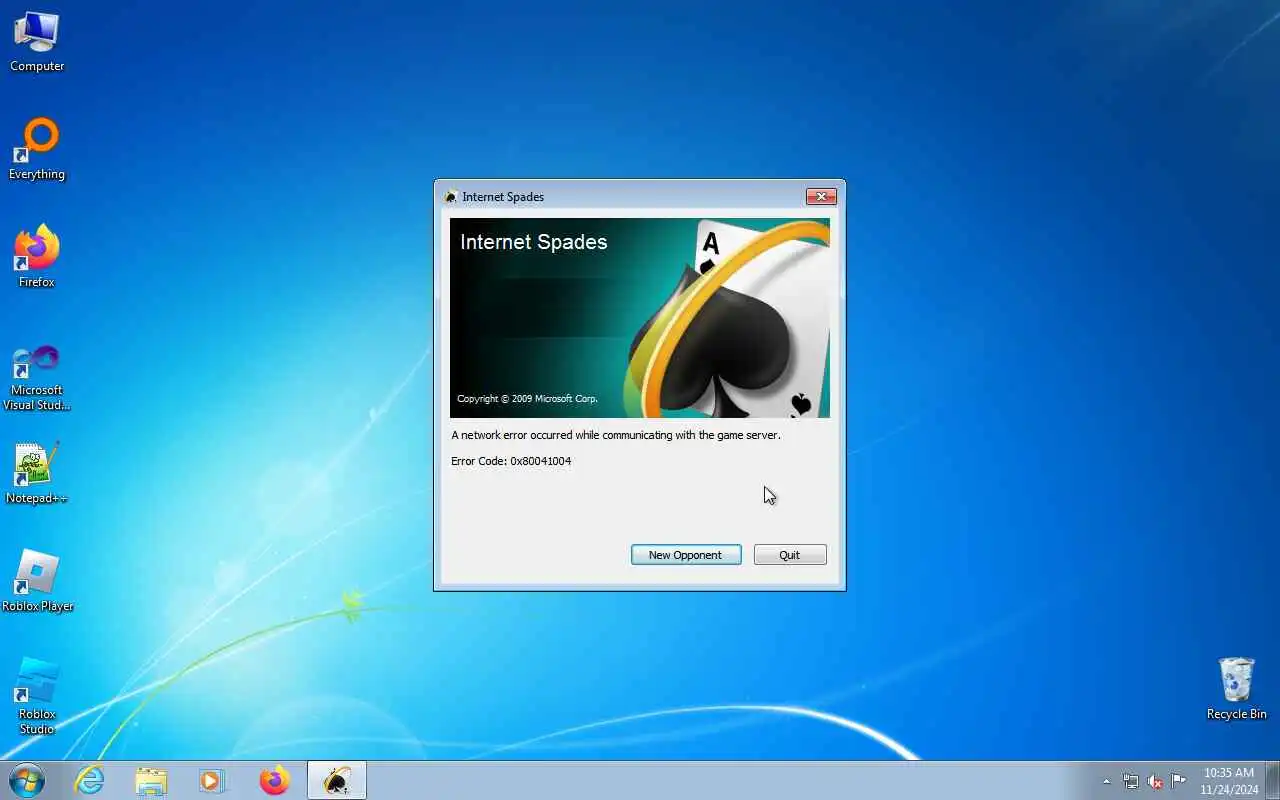Viewport: 1280px width, 800px height.
Task: Open the Windows Start menu
Action: [27, 780]
